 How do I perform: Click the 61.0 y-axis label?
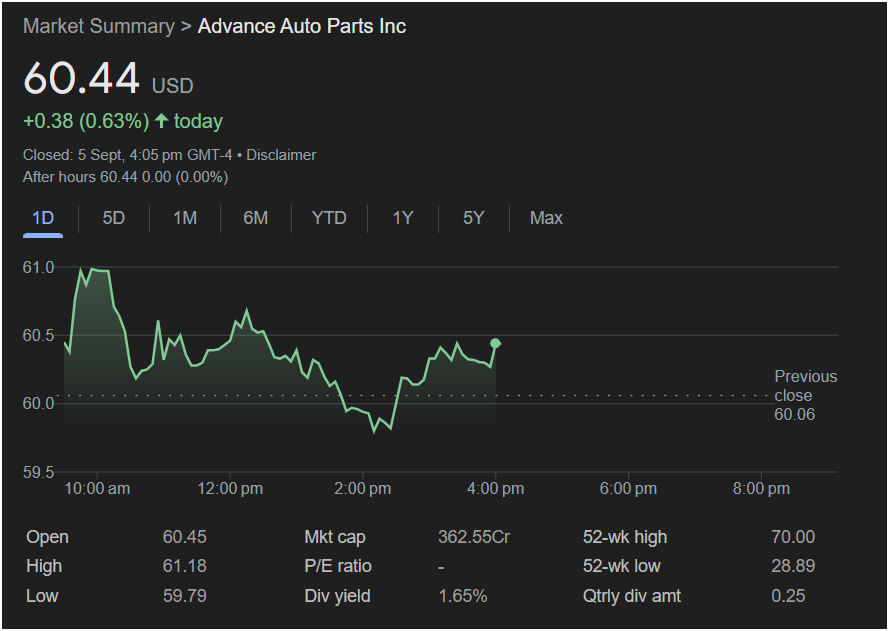click(x=38, y=268)
